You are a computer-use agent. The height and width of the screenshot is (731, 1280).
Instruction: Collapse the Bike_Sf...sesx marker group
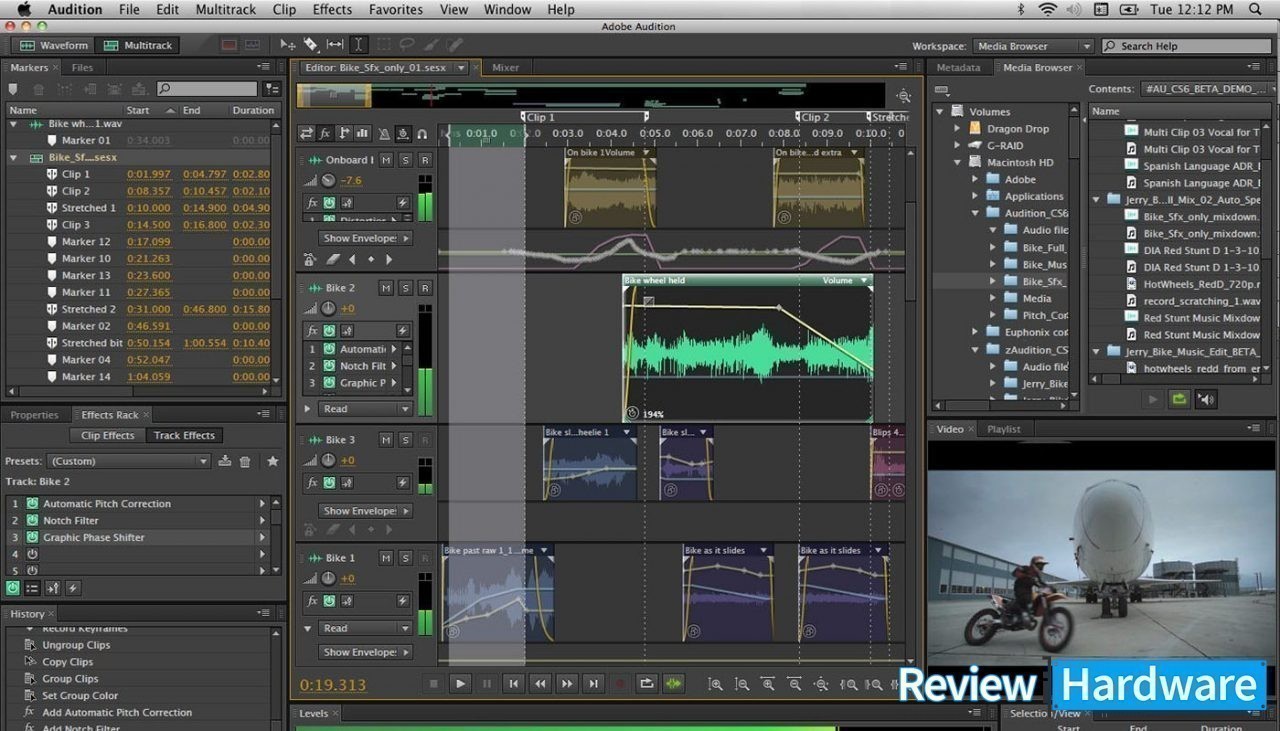click(x=14, y=158)
